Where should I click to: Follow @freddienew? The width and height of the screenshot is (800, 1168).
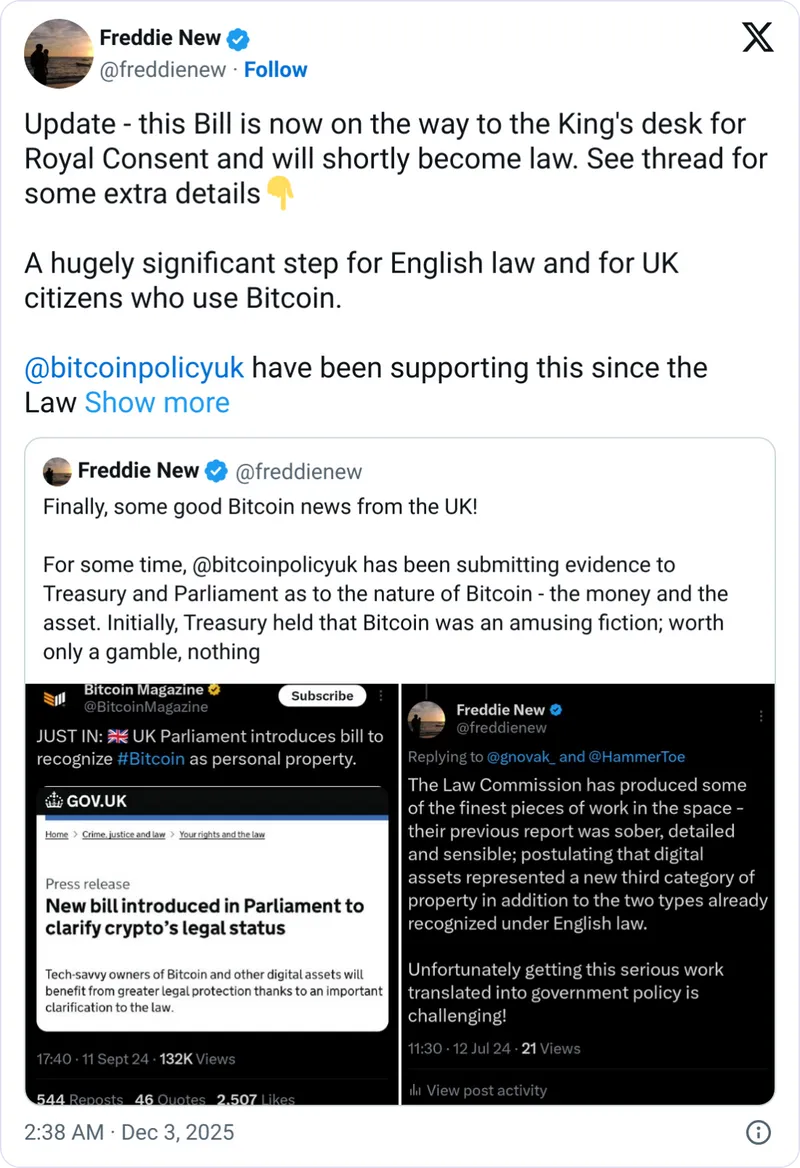(x=276, y=69)
